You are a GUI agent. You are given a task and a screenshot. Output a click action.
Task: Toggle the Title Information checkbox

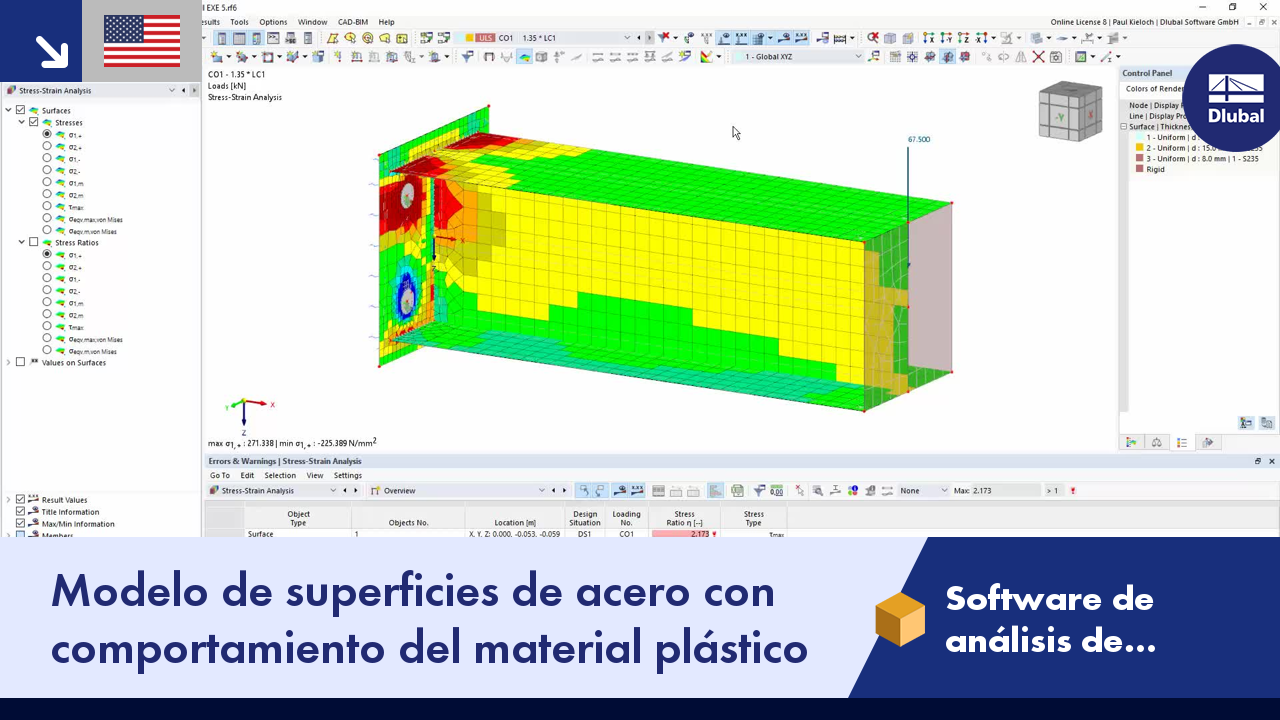pos(21,511)
